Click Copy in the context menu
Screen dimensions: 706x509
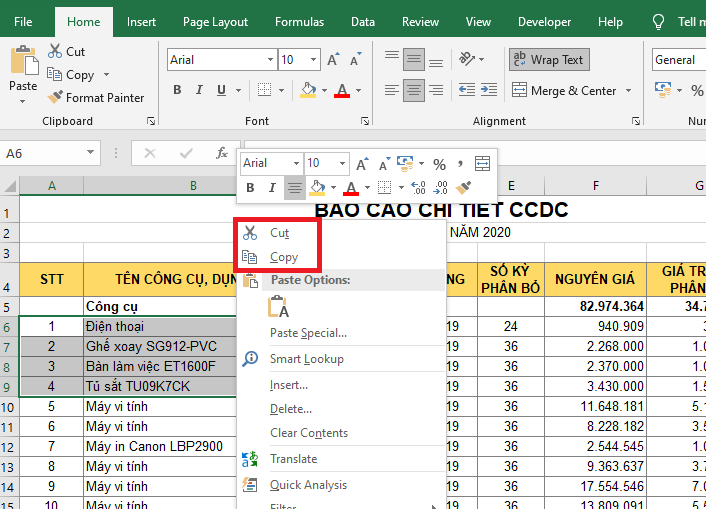[283, 257]
